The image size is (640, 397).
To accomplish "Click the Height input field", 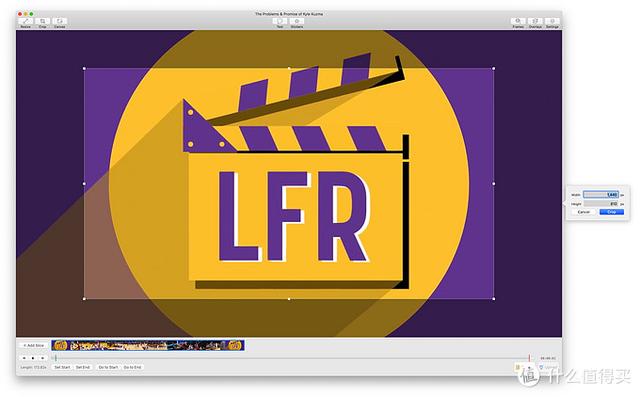I will pos(600,204).
